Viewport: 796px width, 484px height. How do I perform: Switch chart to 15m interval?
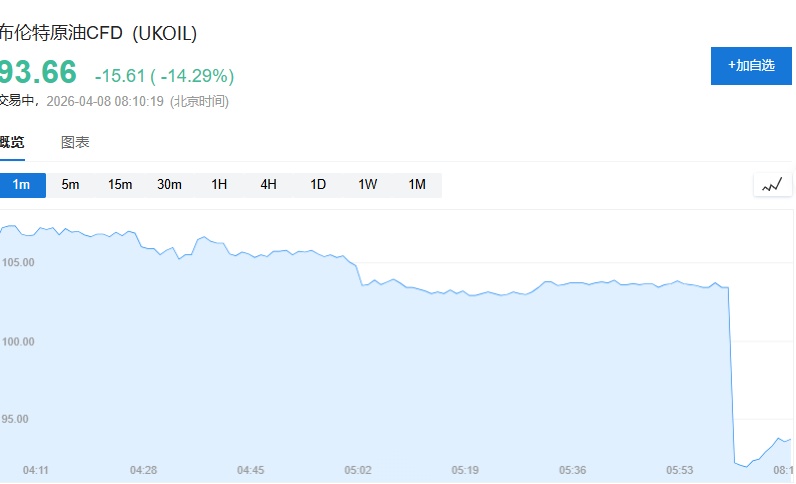coord(120,185)
